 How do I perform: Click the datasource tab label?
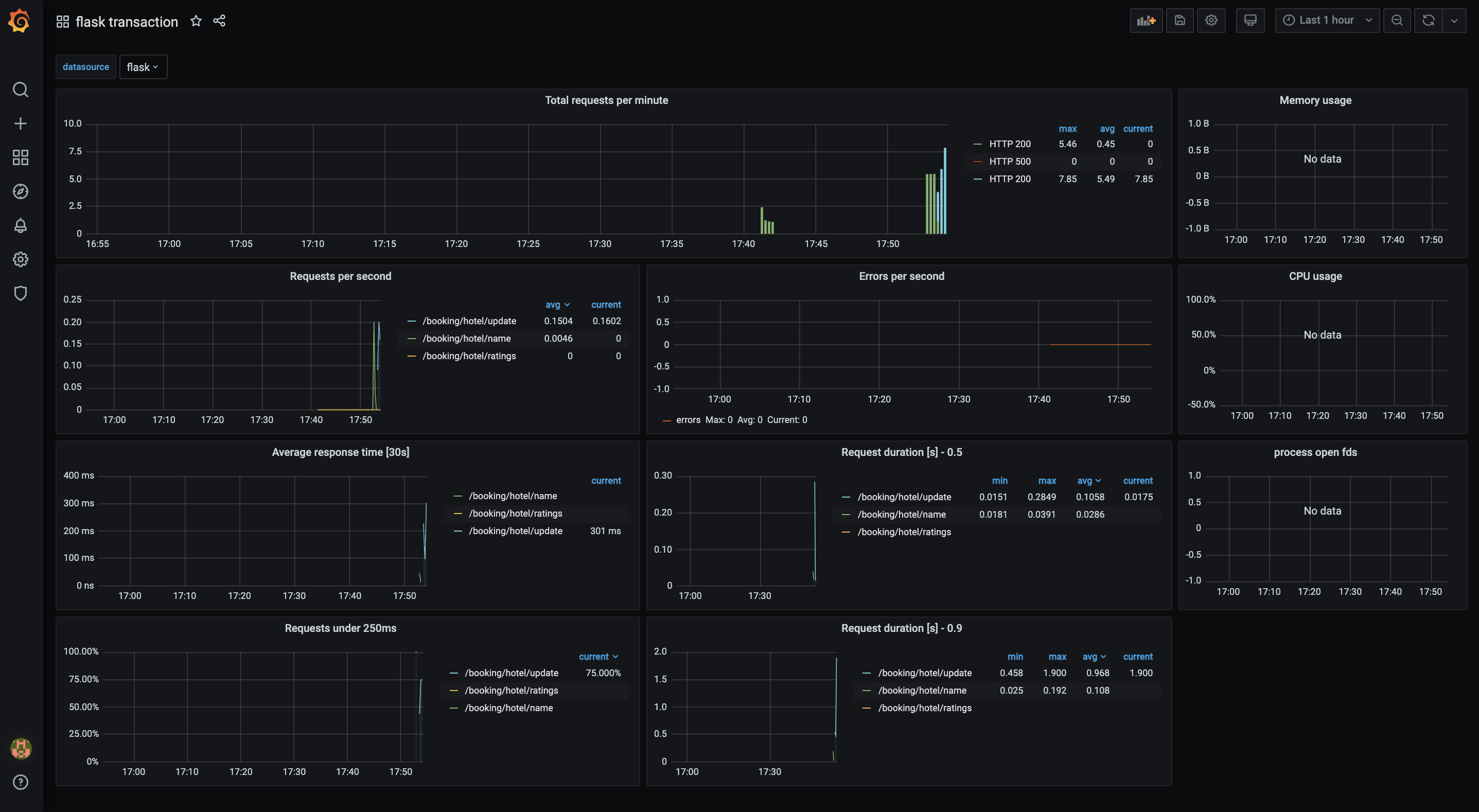(85, 67)
